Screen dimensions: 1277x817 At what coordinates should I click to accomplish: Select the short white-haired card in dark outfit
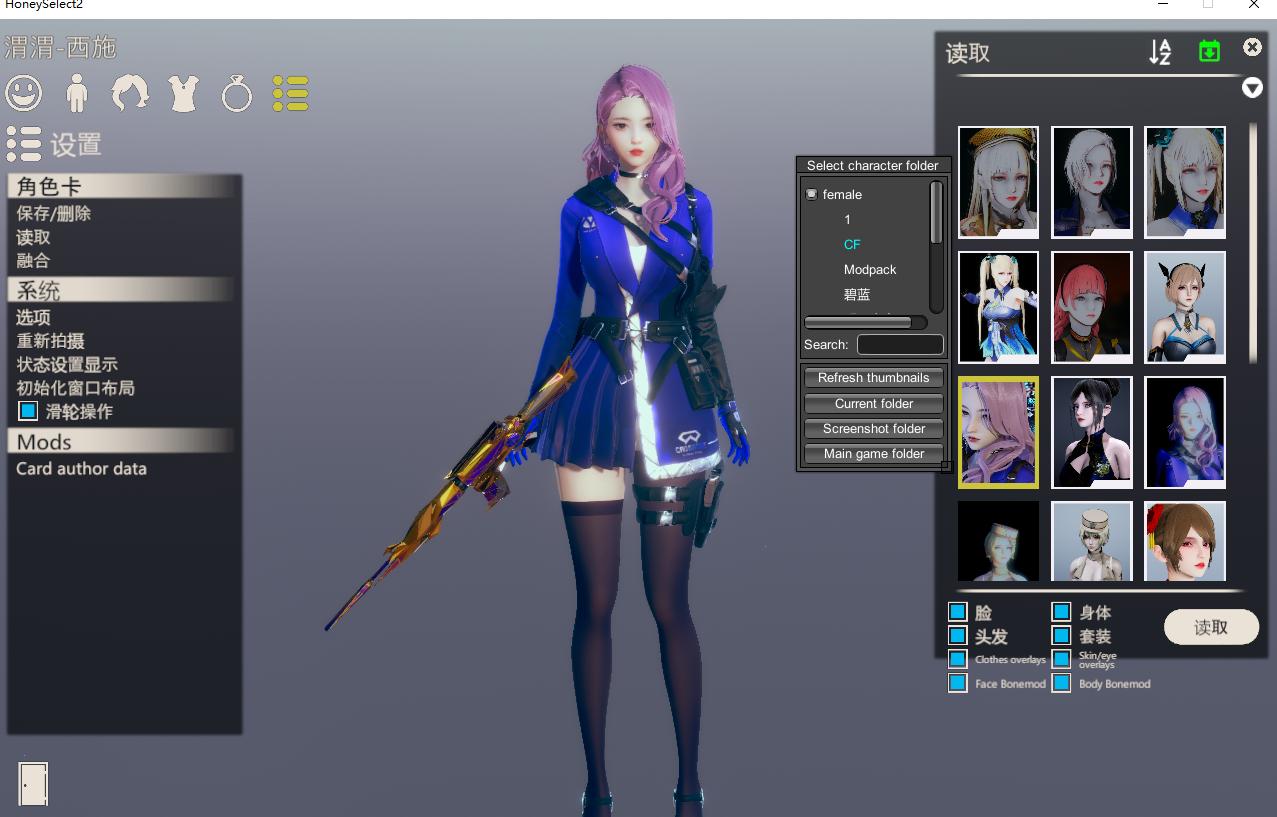coord(1092,182)
